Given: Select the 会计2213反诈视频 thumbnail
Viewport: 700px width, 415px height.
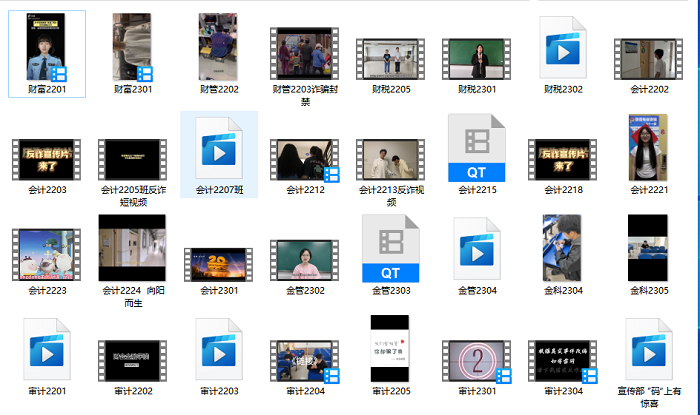Looking at the screenshot, I should (390, 160).
